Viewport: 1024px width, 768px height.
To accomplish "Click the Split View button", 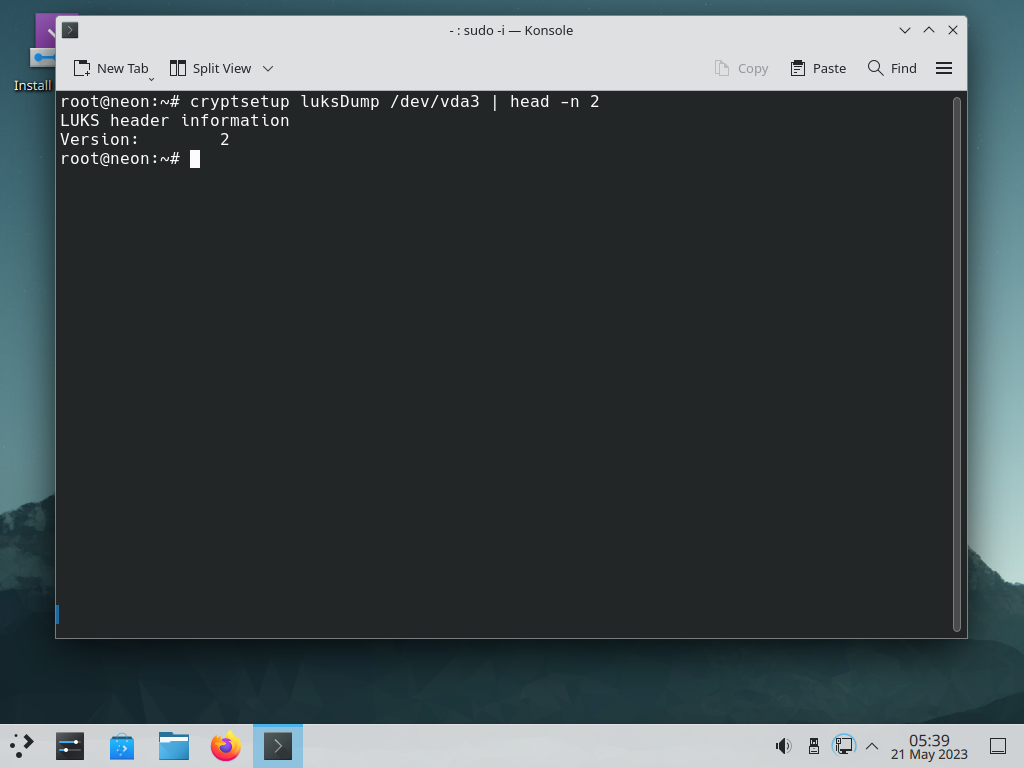I will coord(210,69).
